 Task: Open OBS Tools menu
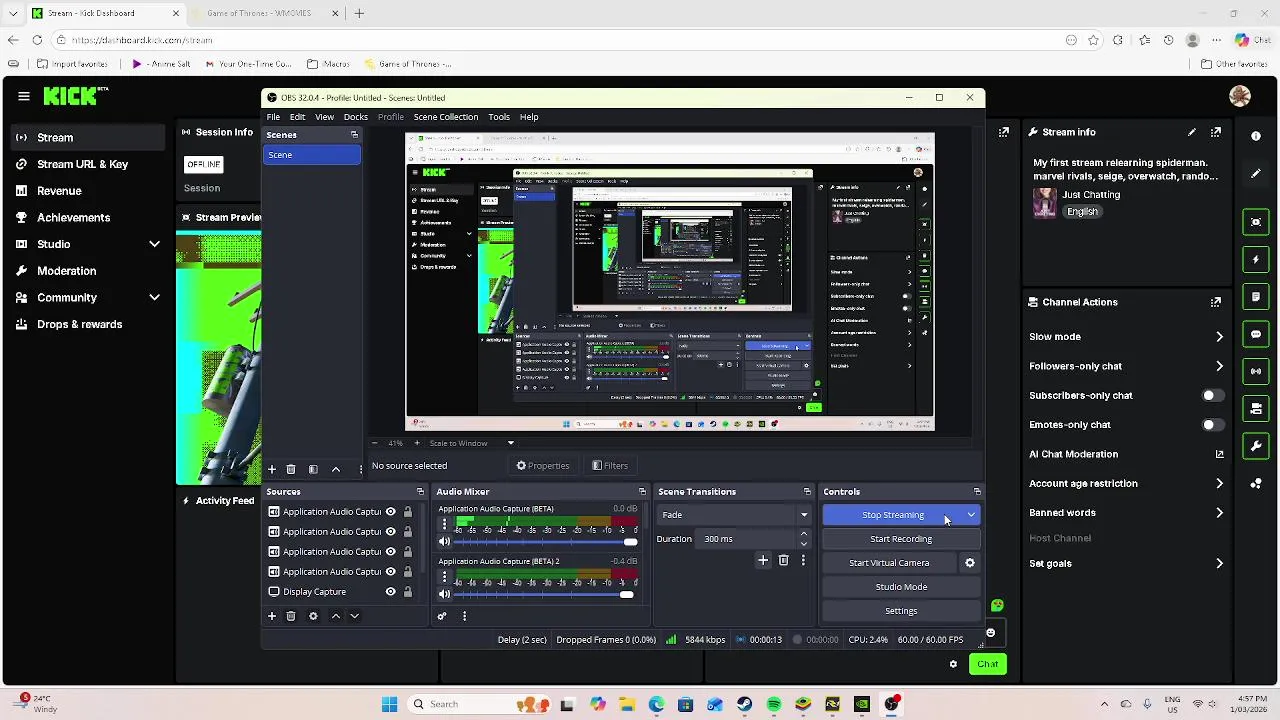tap(499, 117)
